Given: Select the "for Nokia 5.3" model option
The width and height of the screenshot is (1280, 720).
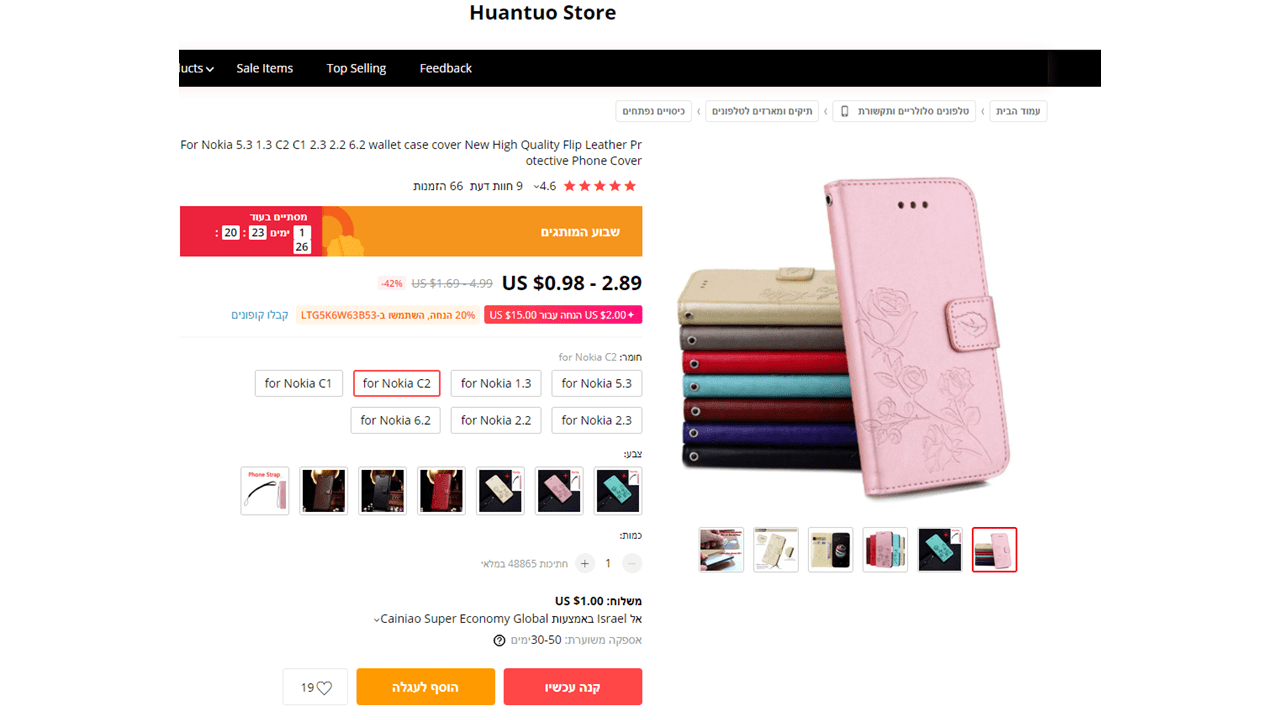Looking at the screenshot, I should click(596, 383).
